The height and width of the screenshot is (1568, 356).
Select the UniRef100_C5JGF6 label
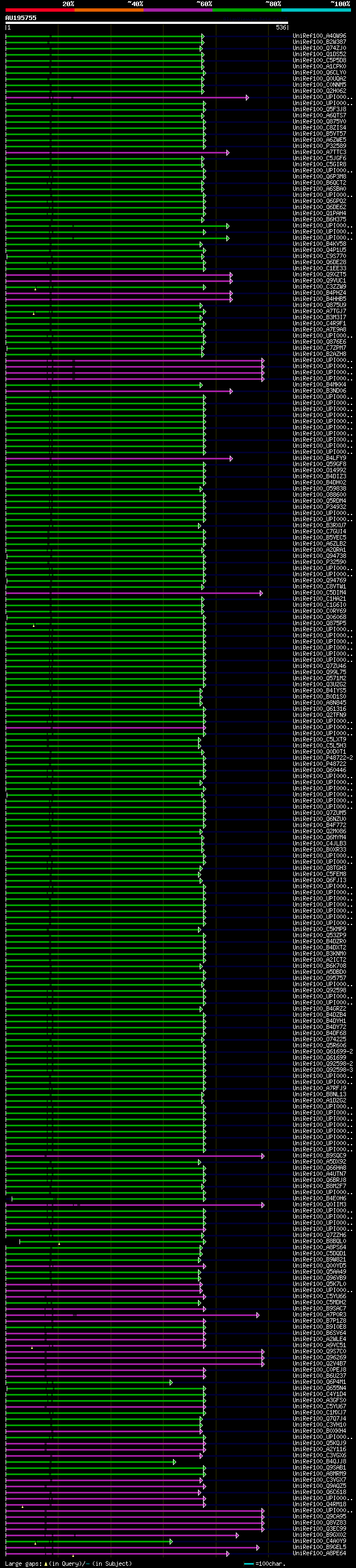point(319,159)
